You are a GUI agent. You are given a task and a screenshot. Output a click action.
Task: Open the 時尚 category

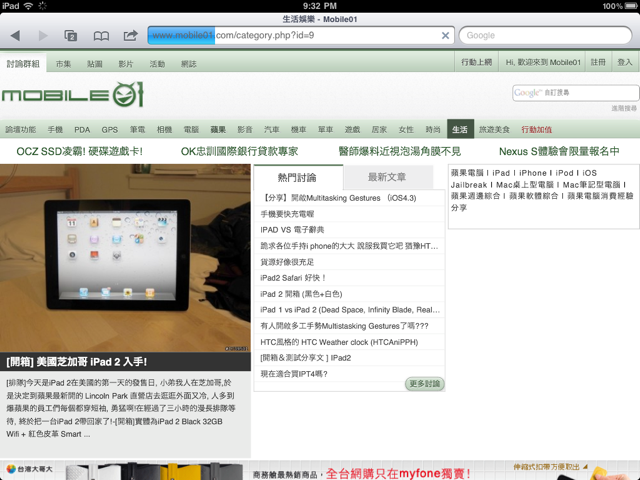[433, 129]
